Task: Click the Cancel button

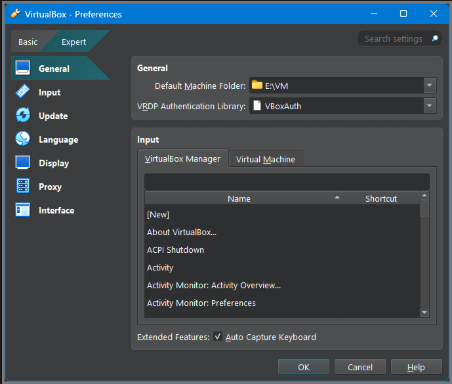Action: tap(360, 367)
